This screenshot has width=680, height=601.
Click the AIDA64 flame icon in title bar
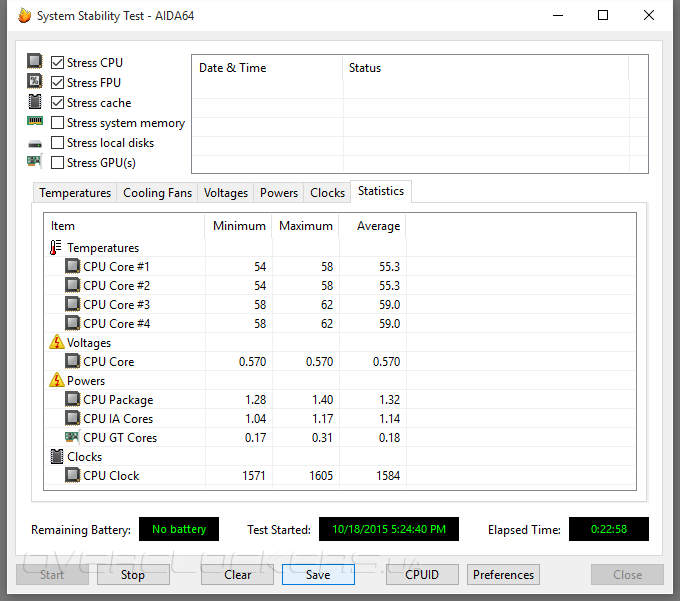pyautogui.click(x=25, y=16)
